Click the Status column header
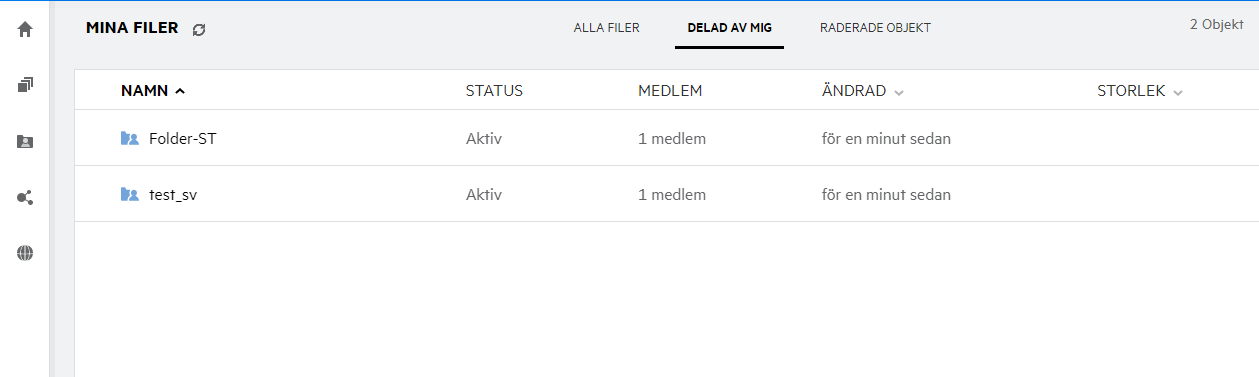 point(494,91)
